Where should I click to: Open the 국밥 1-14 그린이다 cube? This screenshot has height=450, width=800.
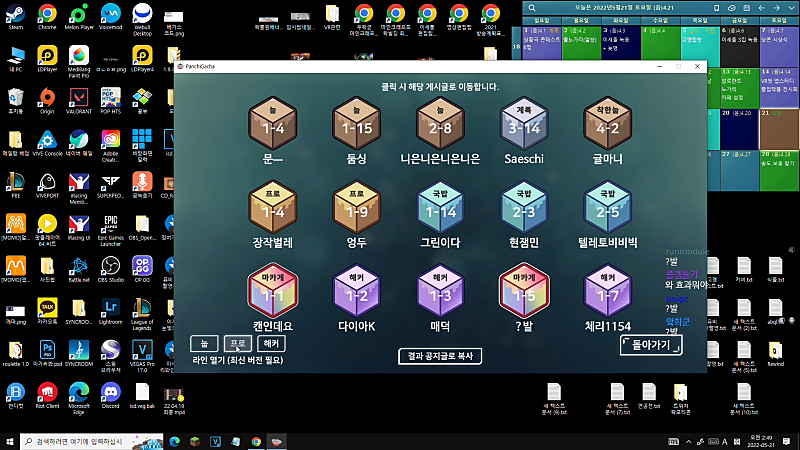(440, 207)
